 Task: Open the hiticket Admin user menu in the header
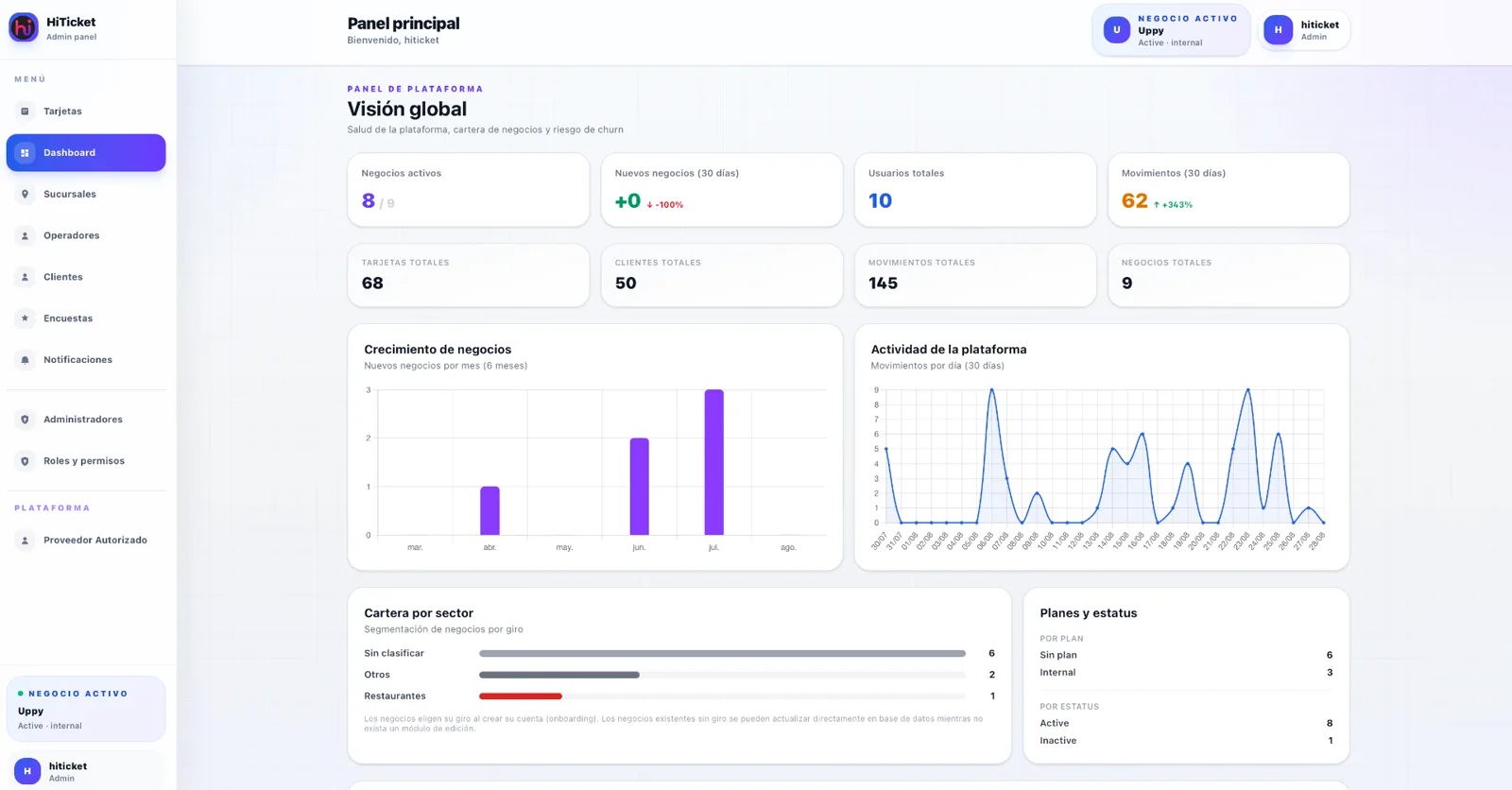pos(1306,30)
